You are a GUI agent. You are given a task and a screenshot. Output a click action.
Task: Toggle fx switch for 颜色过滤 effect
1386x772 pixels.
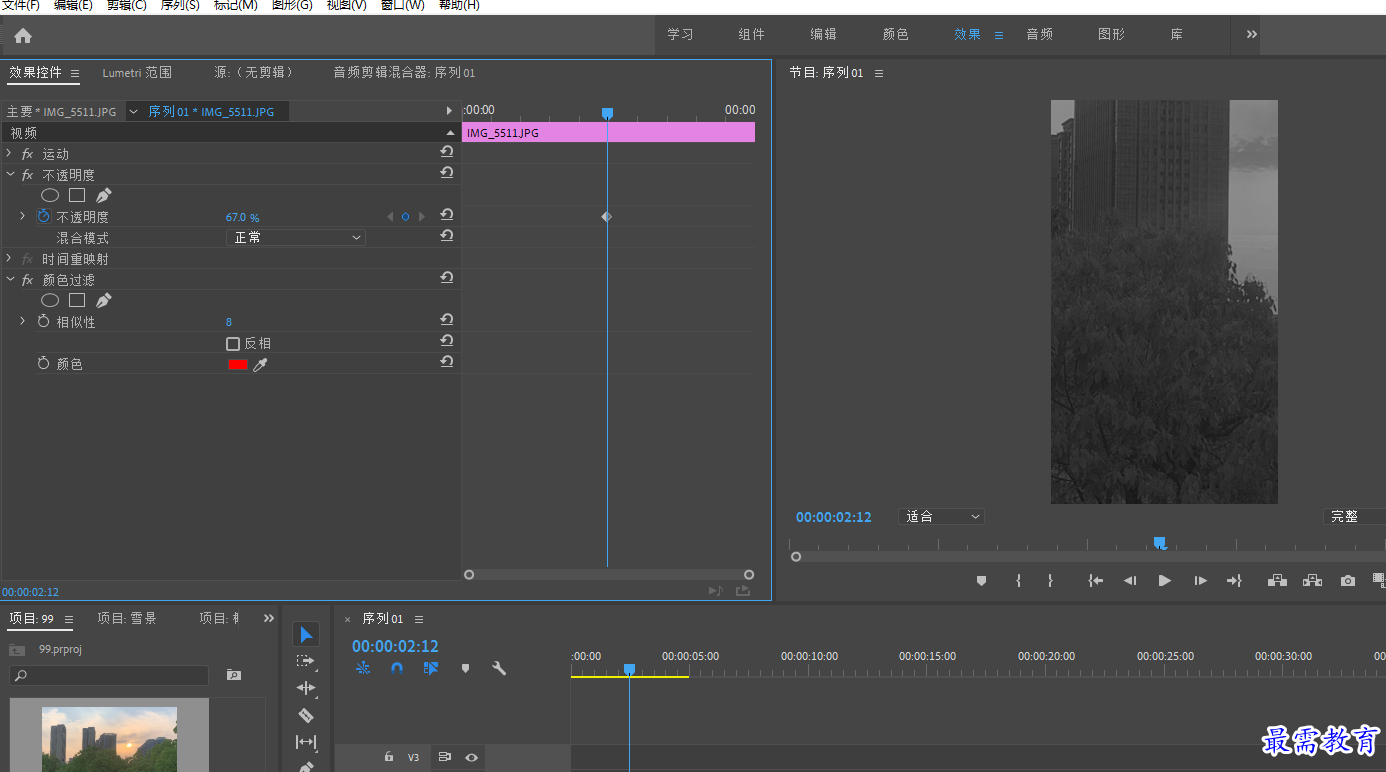pyautogui.click(x=27, y=280)
